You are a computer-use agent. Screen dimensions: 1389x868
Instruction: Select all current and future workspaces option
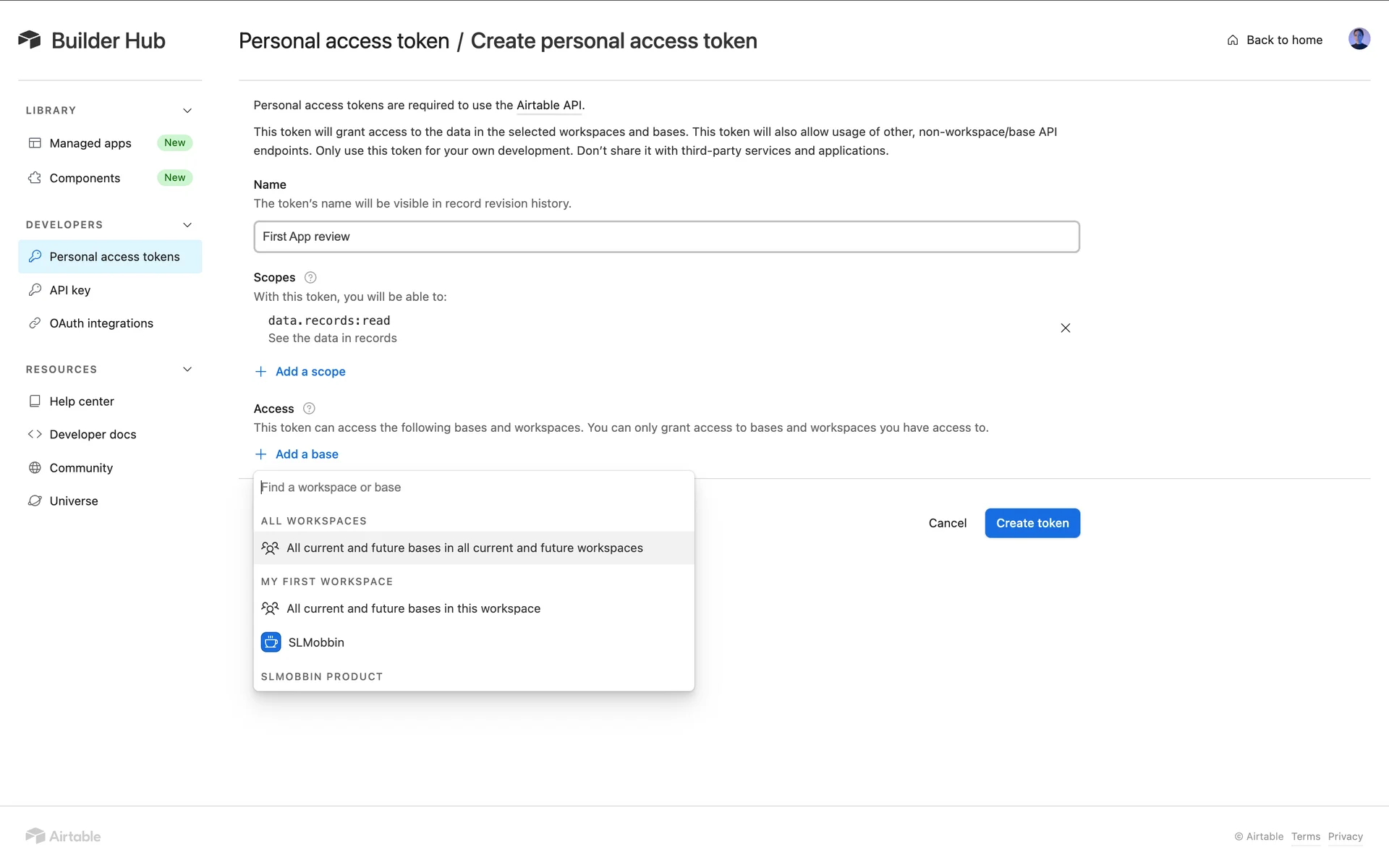(x=464, y=548)
